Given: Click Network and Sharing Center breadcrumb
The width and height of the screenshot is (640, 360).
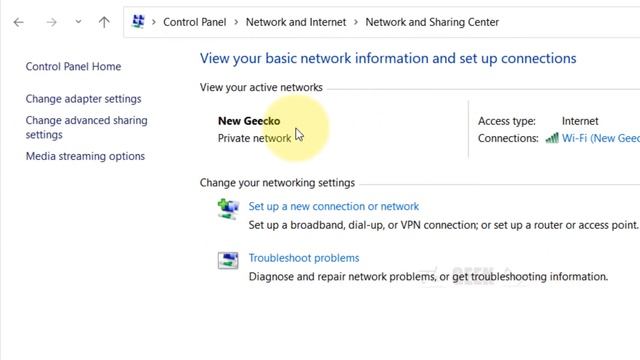Looking at the screenshot, I should pyautogui.click(x=432, y=22).
